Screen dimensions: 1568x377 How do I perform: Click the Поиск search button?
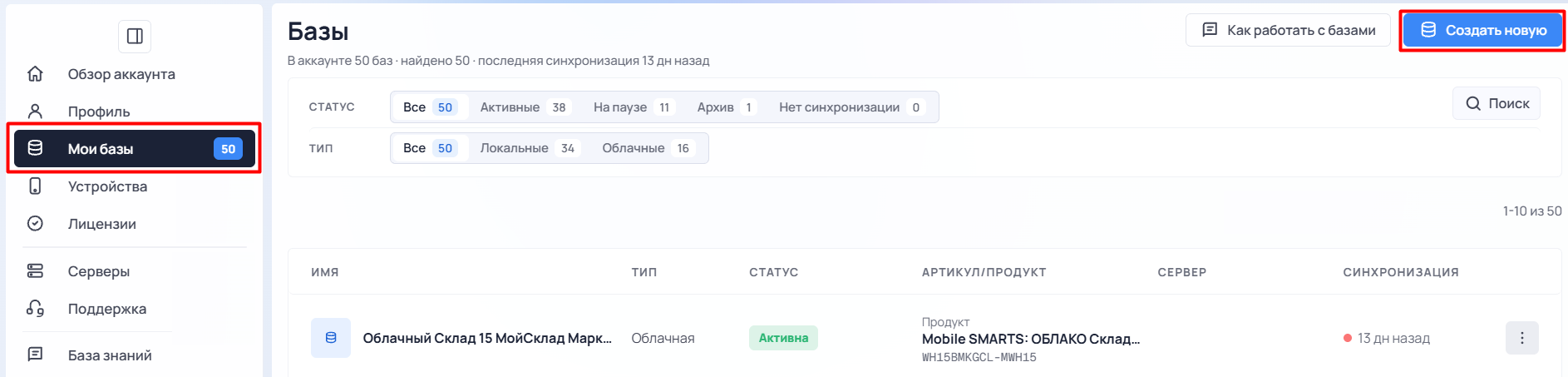point(1497,103)
